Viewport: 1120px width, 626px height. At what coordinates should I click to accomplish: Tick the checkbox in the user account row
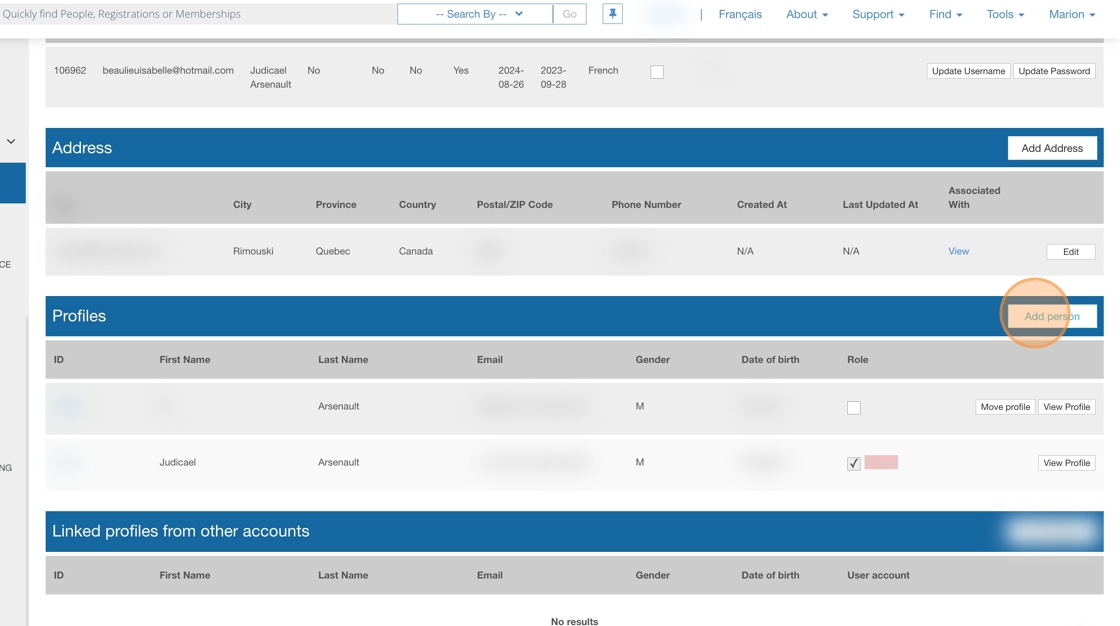pos(657,72)
